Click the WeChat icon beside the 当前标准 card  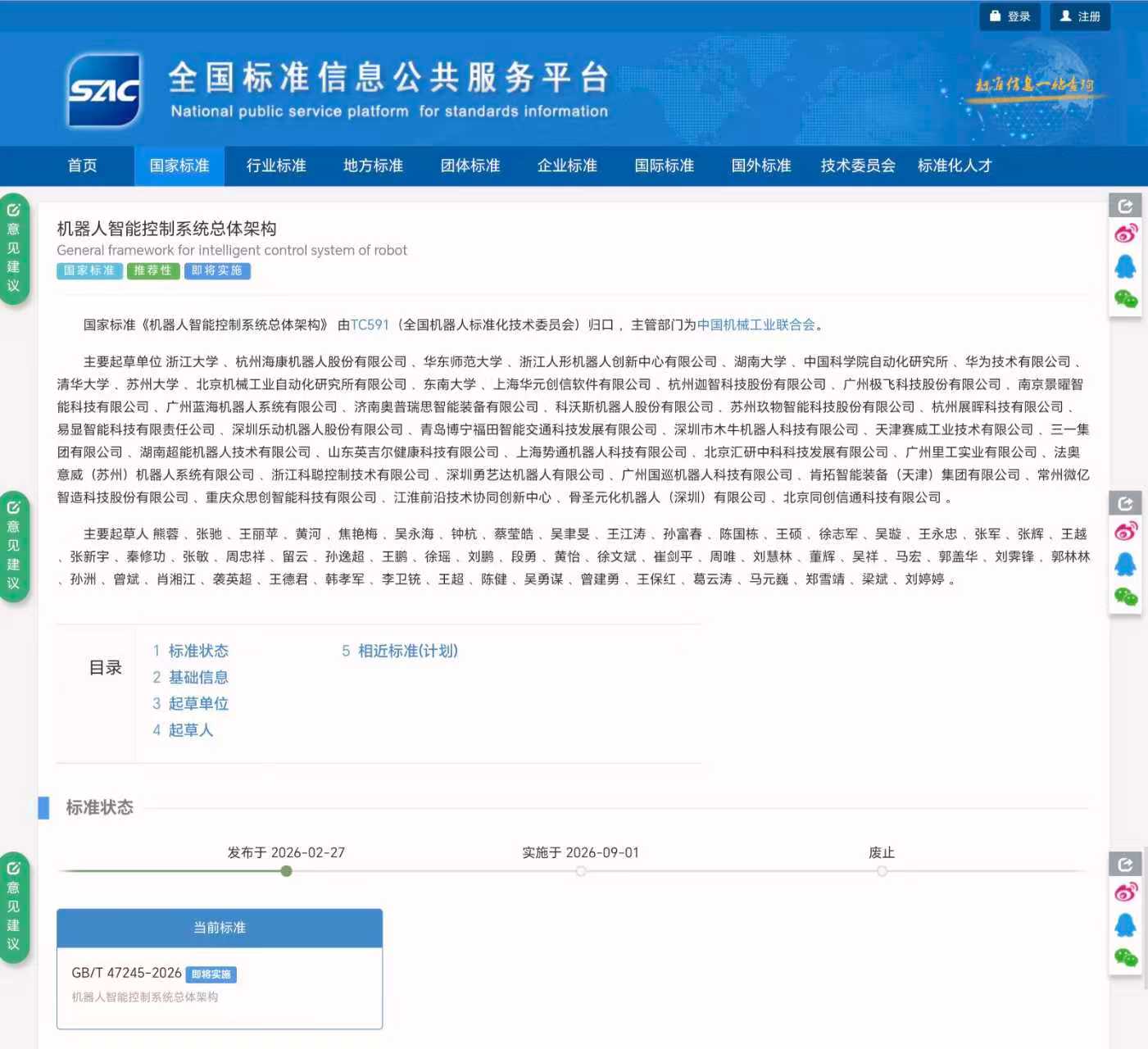[x=1125, y=957]
